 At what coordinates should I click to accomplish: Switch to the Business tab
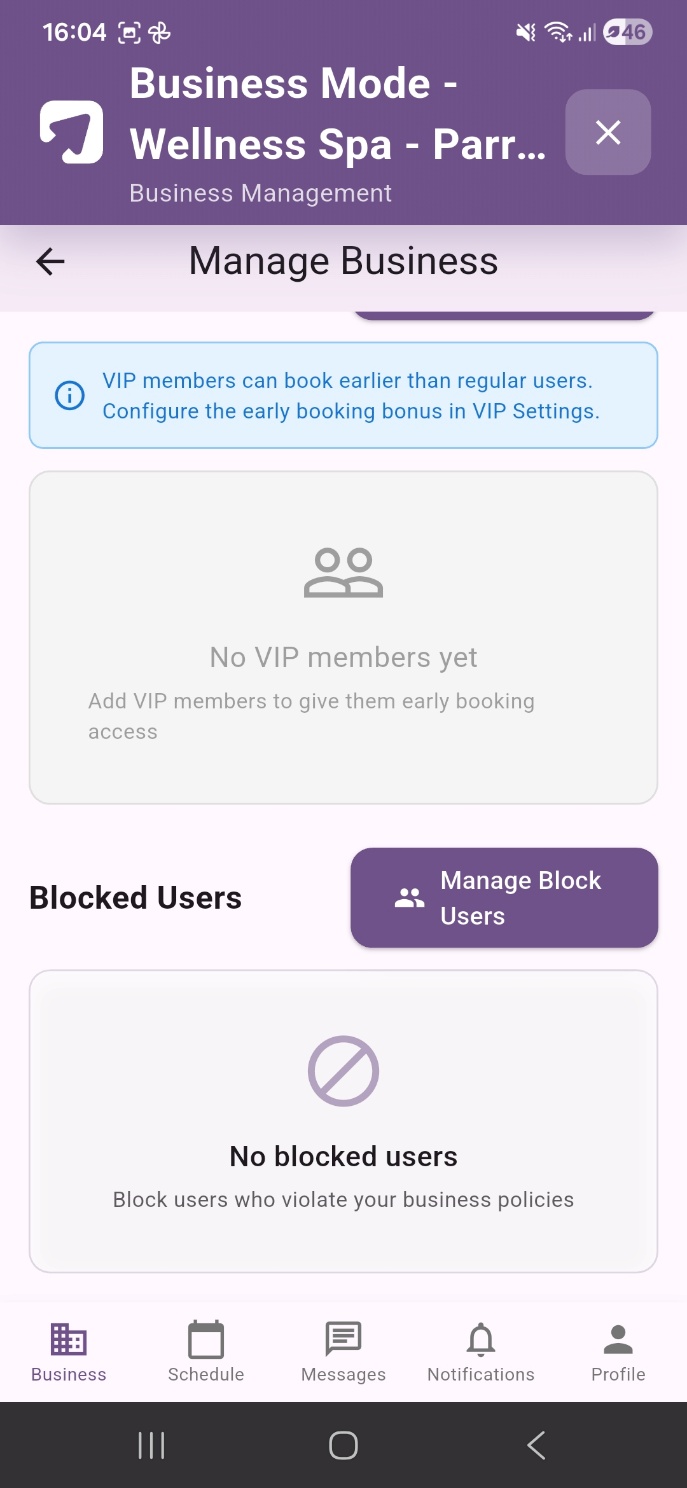pos(69,1352)
